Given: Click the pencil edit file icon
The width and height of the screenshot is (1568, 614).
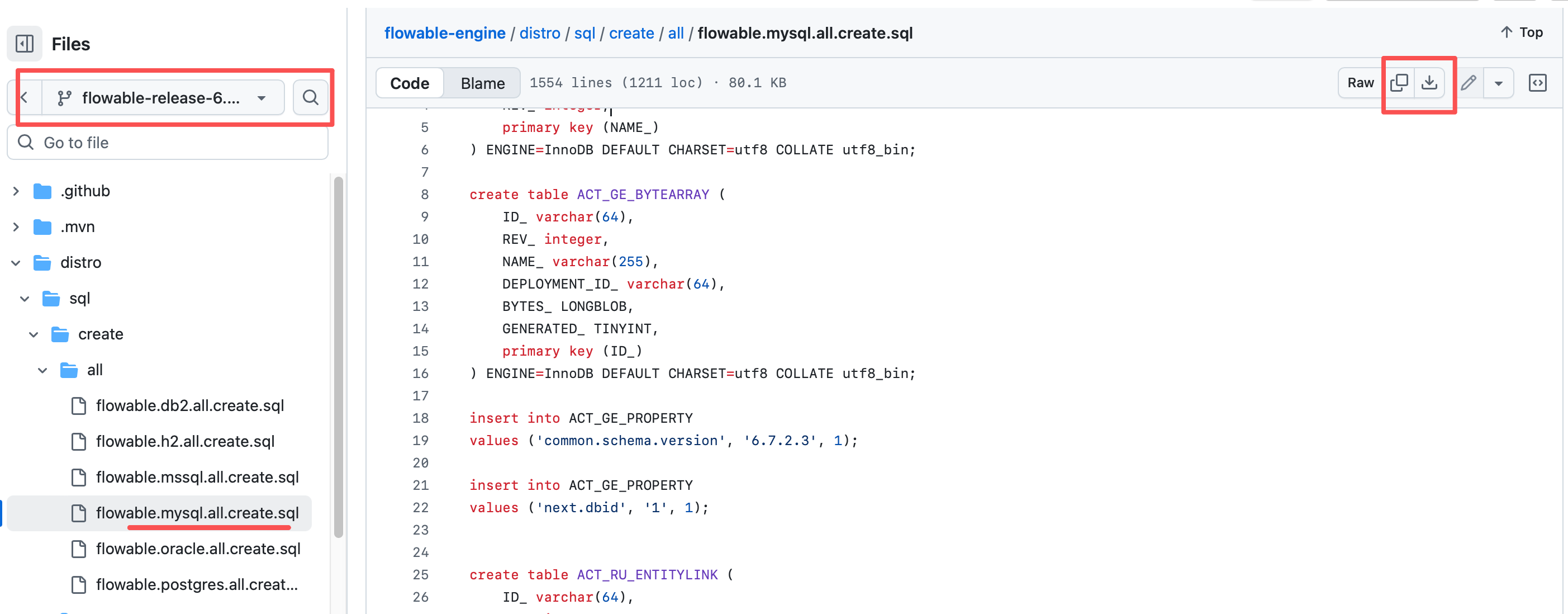Looking at the screenshot, I should 1468,83.
